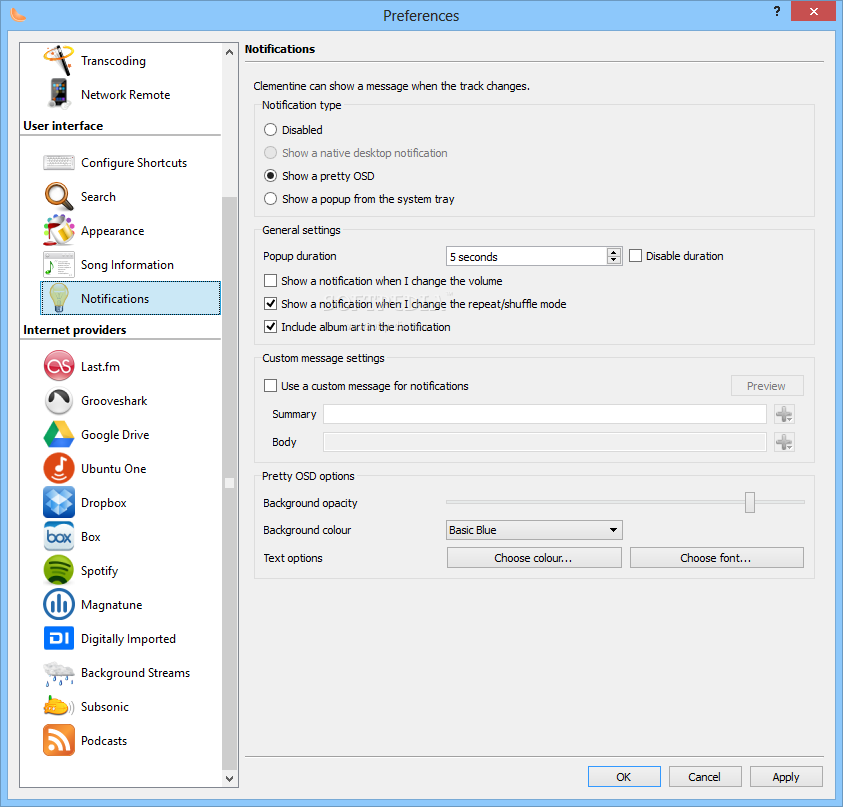Click the Magnatune bars icon

click(59, 604)
